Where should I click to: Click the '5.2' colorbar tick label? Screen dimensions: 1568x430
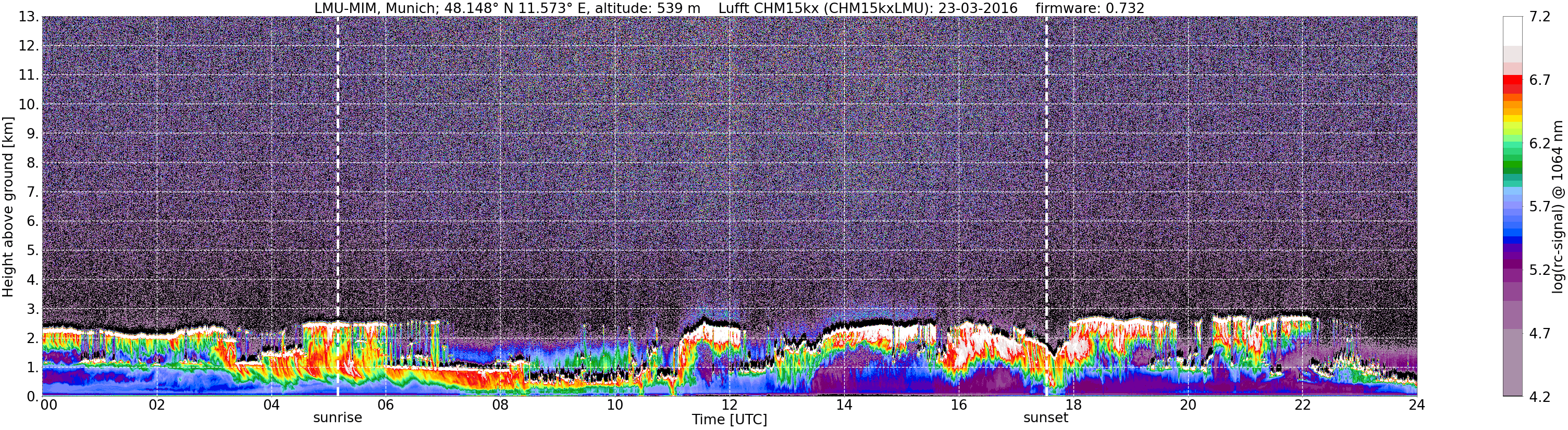click(1540, 270)
